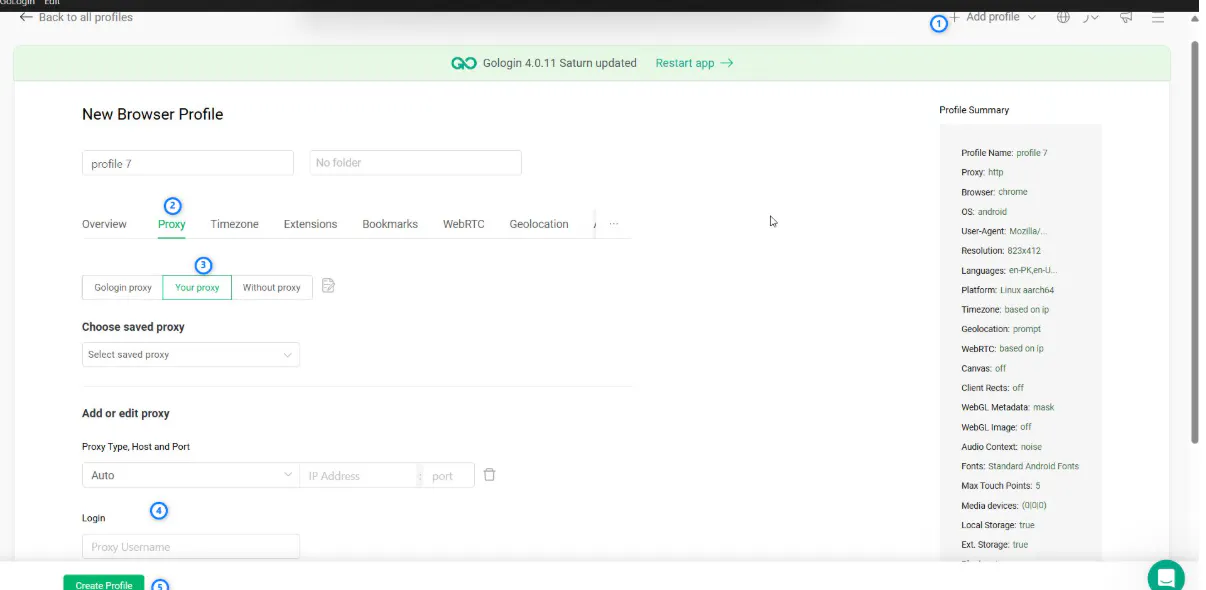This screenshot has width=1206, height=590.
Task: Show more tabs via ellipsis
Action: point(614,224)
